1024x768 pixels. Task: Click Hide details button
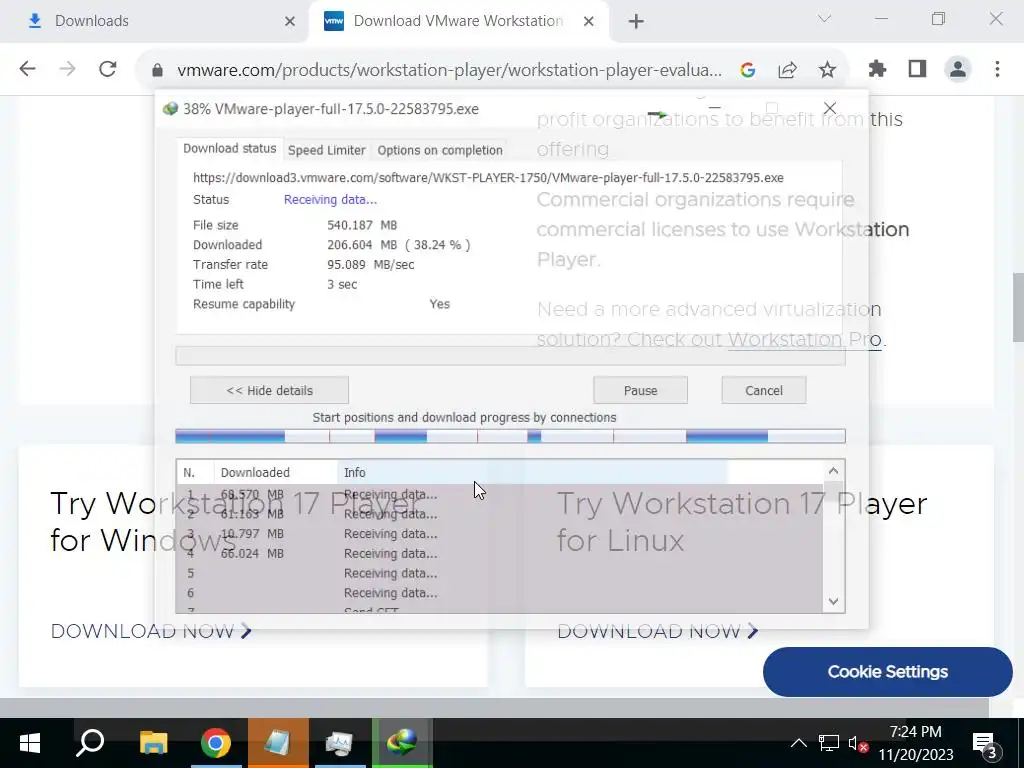click(269, 391)
